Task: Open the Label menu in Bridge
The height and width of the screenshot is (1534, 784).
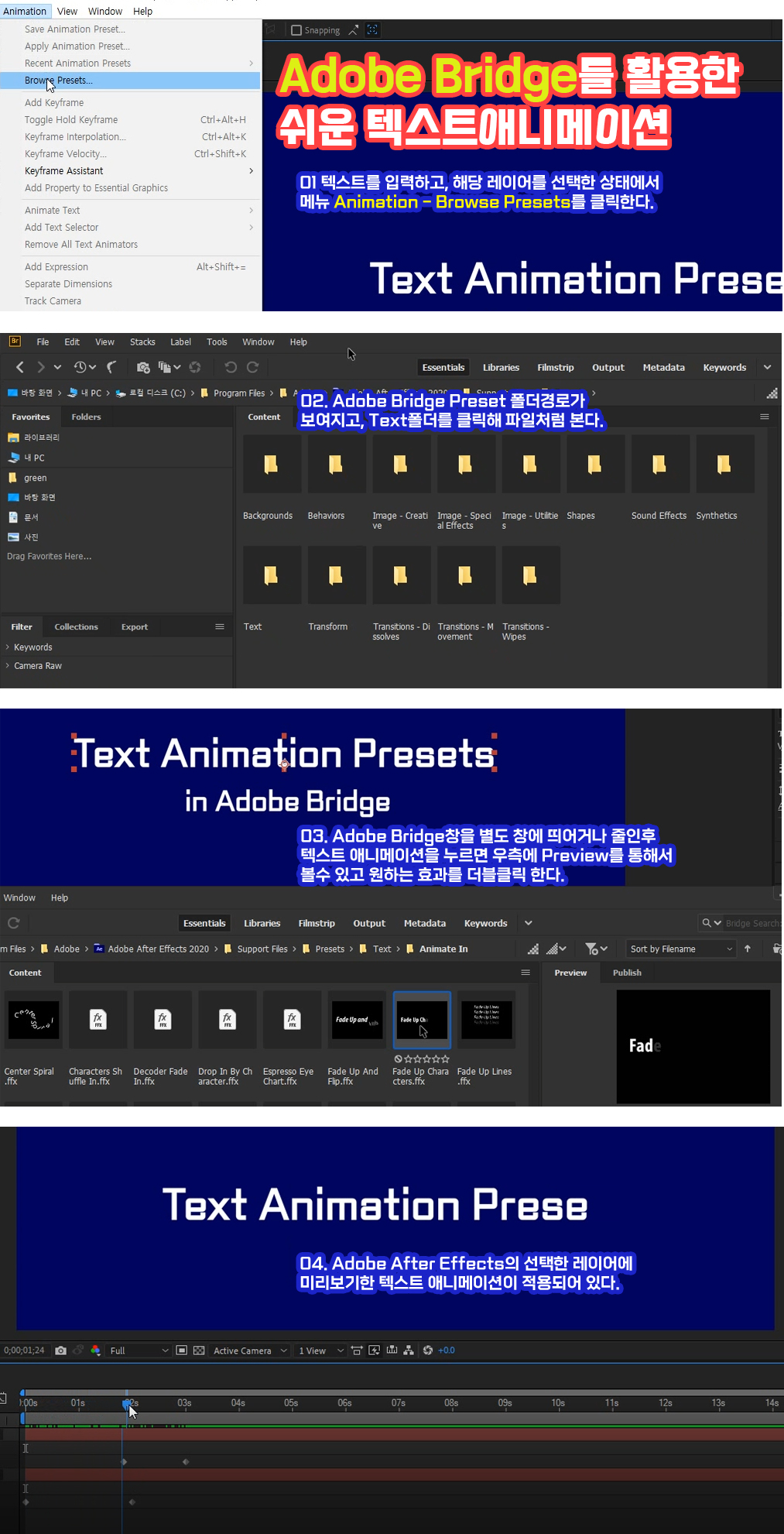Action: pyautogui.click(x=180, y=341)
